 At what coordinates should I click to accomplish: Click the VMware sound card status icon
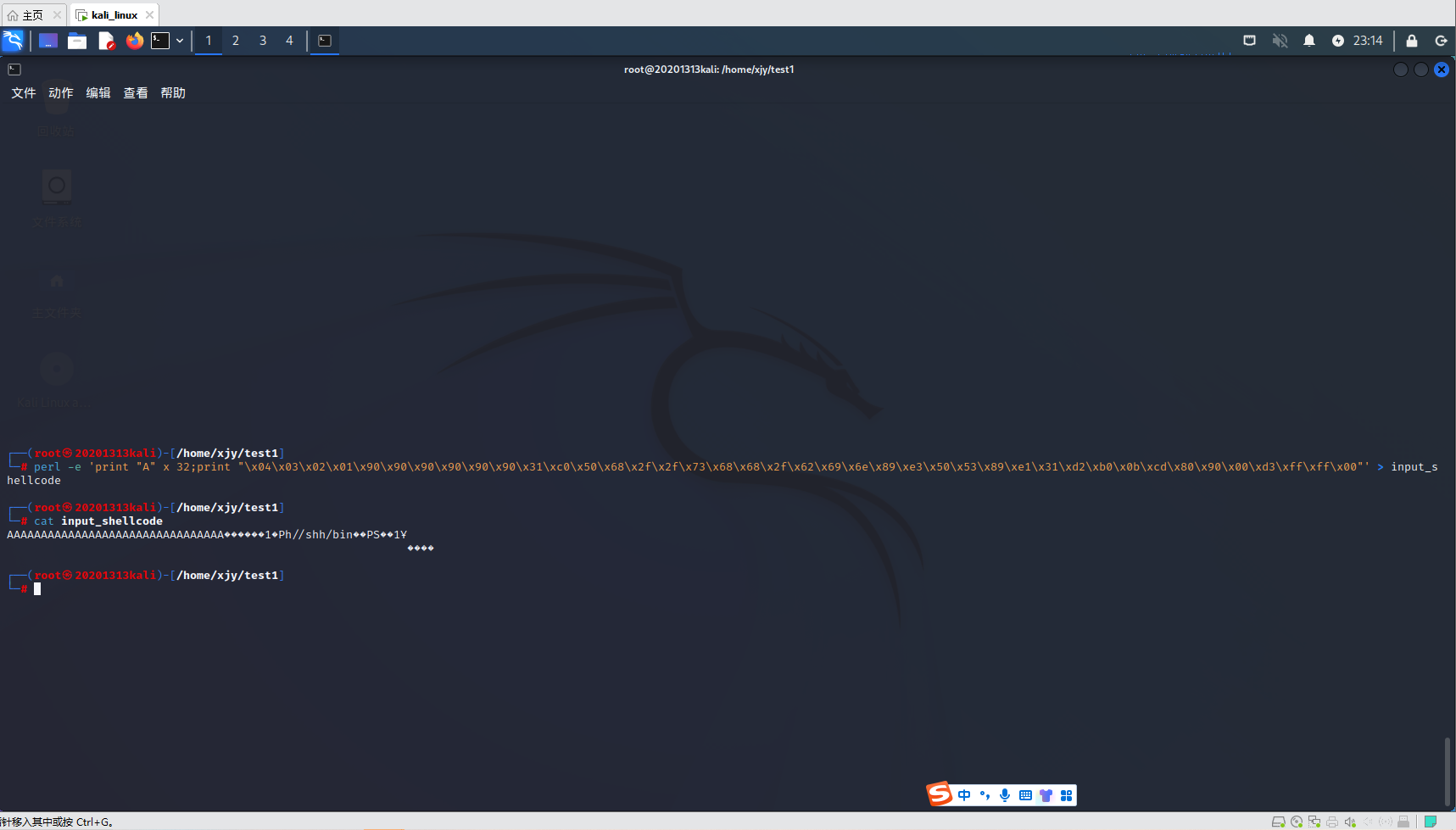pos(1350,822)
